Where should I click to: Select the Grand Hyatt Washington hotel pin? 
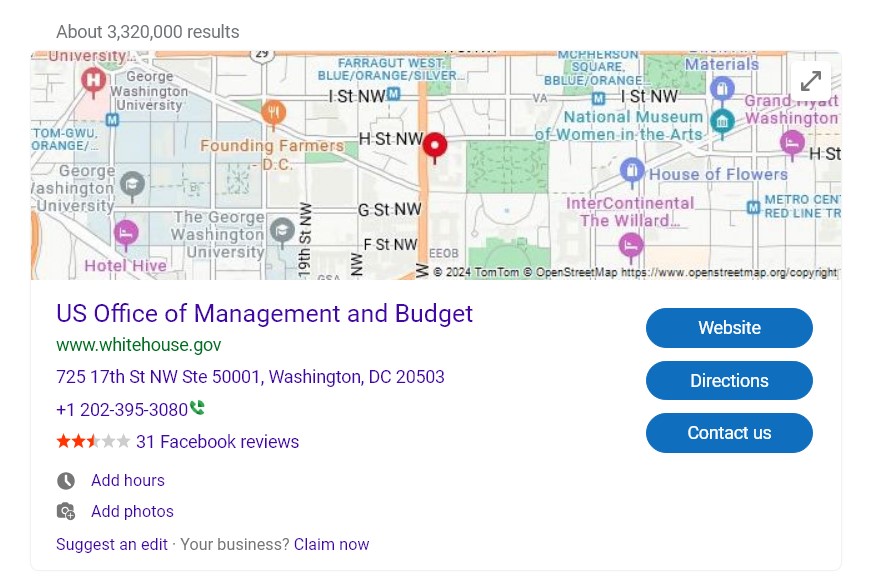(792, 145)
